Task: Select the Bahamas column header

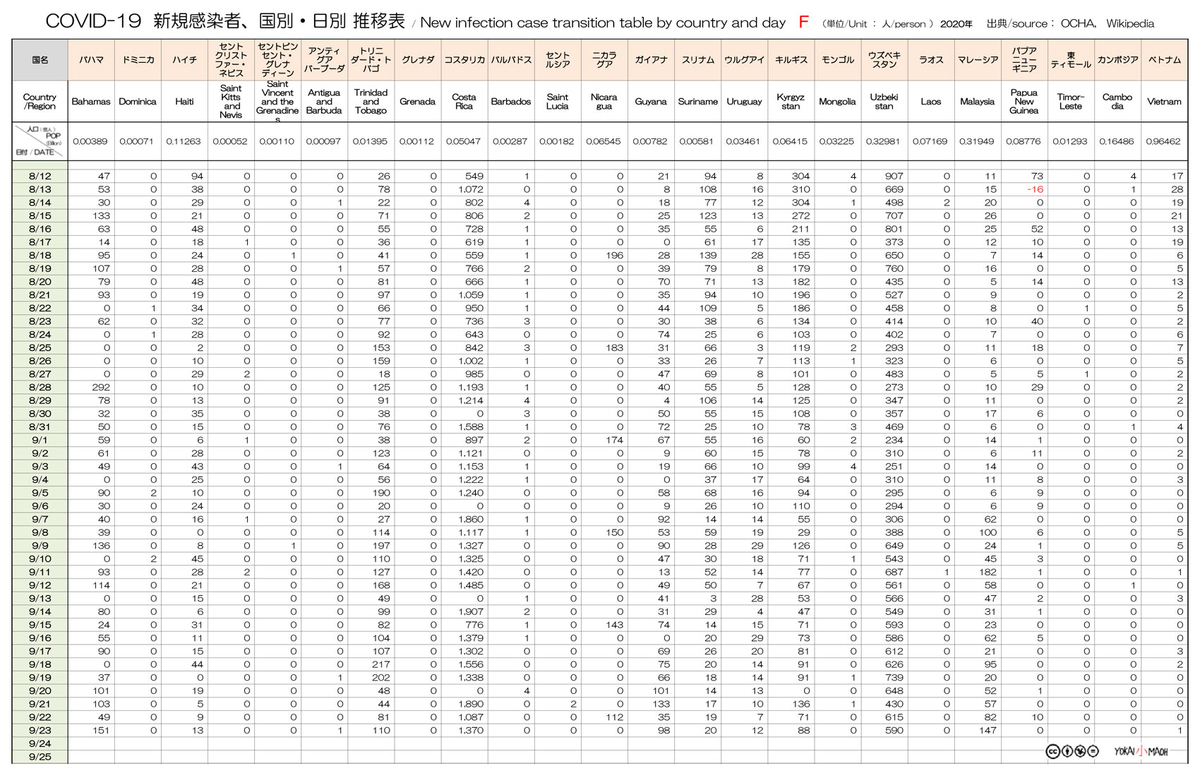Action: [x=90, y=102]
